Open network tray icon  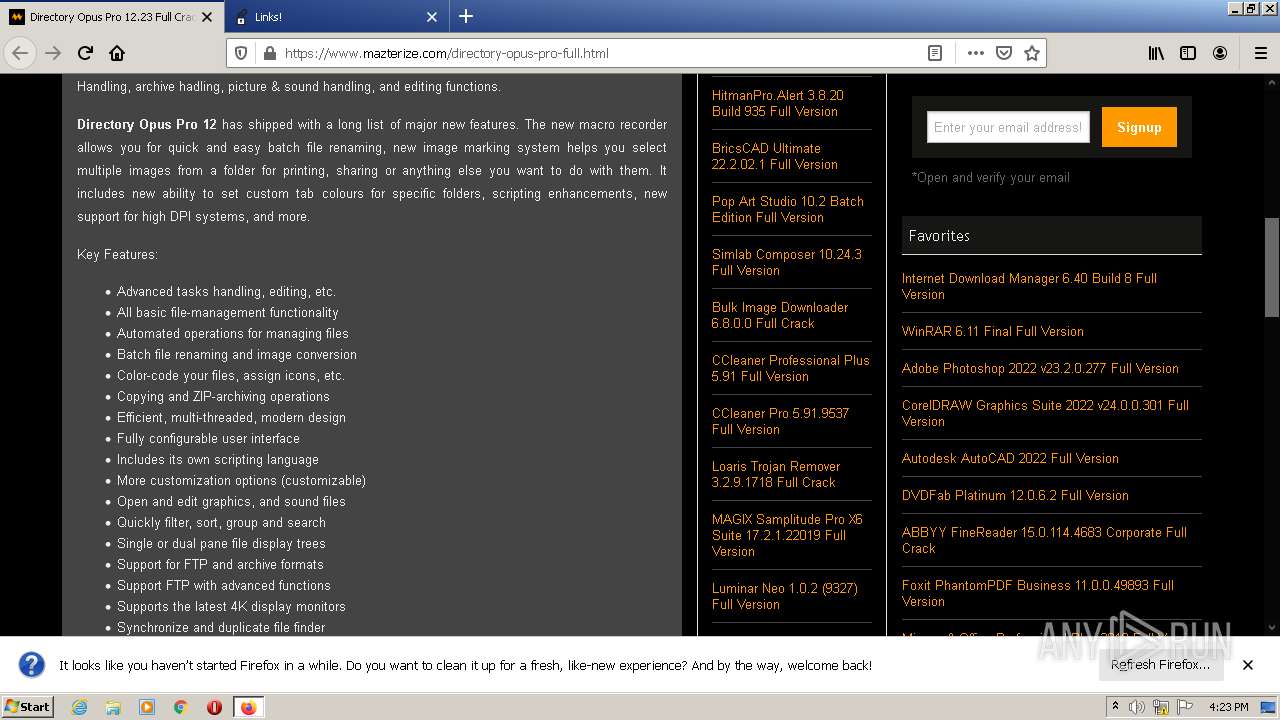click(1161, 707)
